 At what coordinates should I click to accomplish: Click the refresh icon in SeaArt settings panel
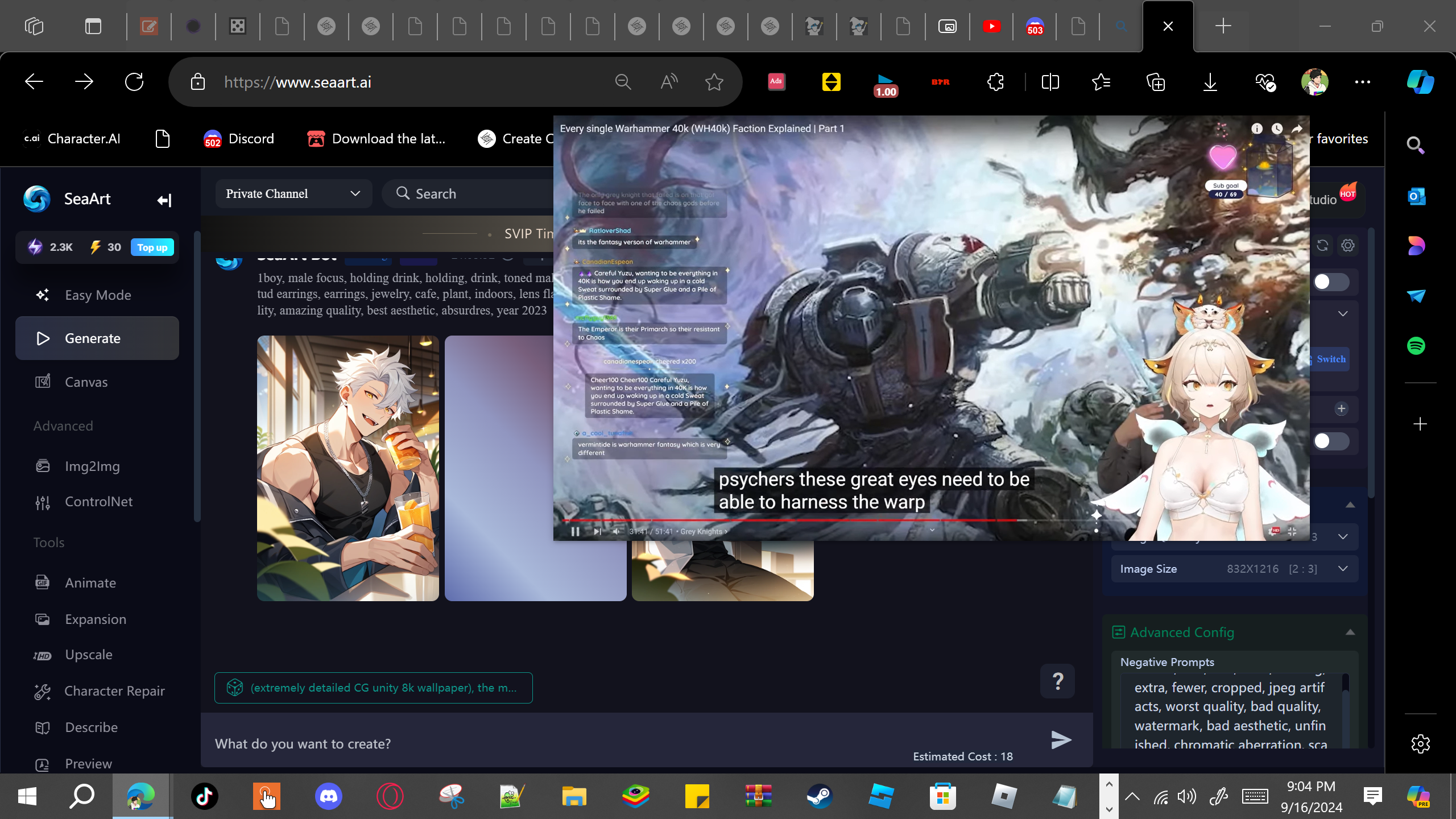[1322, 246]
